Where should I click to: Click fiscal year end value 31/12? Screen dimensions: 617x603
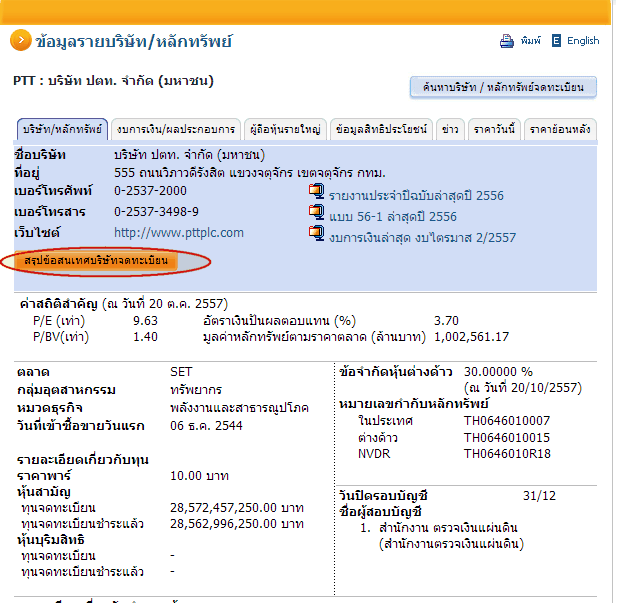coord(539,496)
